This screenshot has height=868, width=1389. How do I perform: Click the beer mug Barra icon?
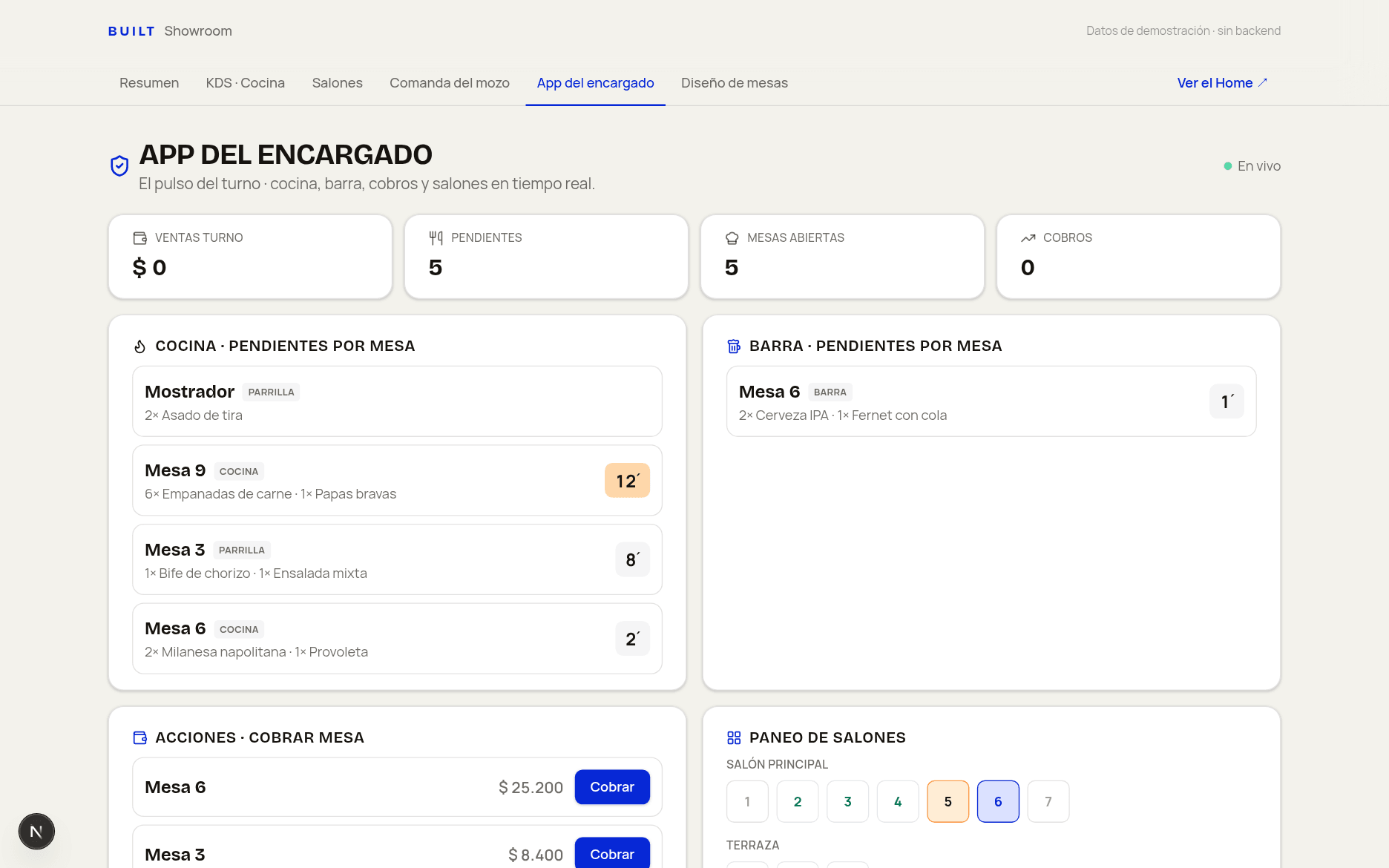pos(734,346)
